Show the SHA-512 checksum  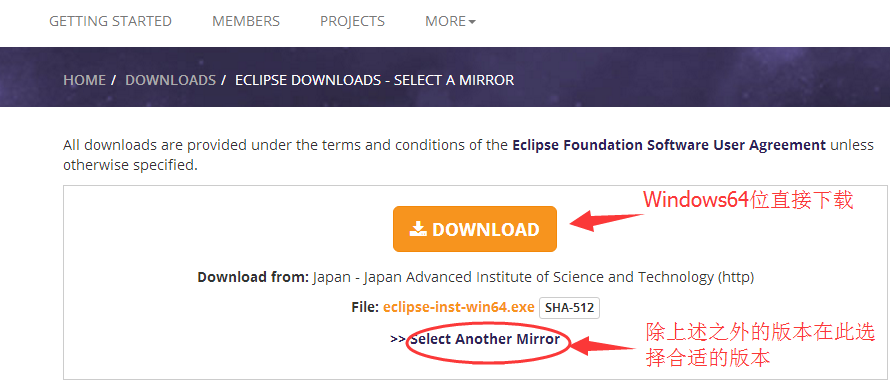coord(569,308)
